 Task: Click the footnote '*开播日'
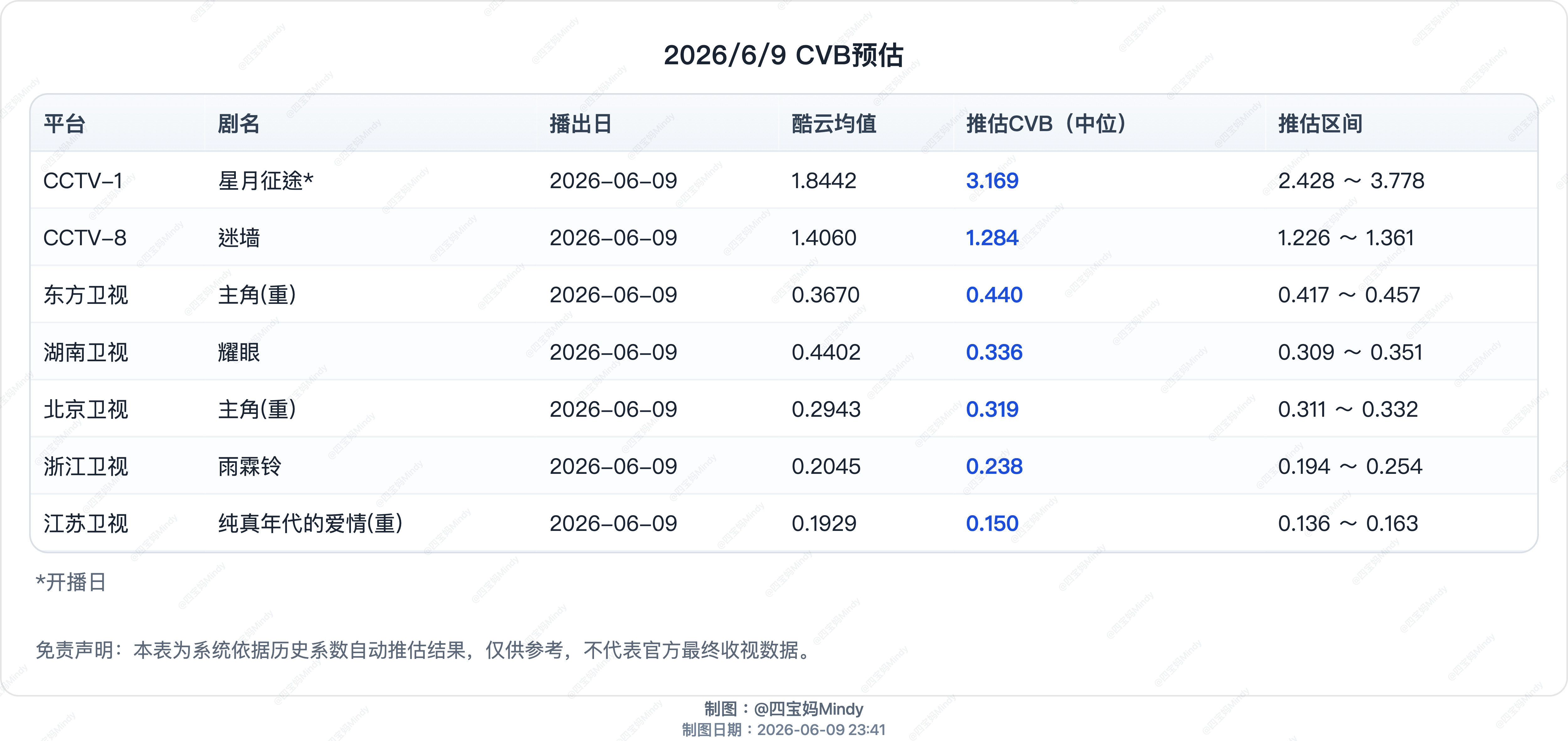[71, 583]
